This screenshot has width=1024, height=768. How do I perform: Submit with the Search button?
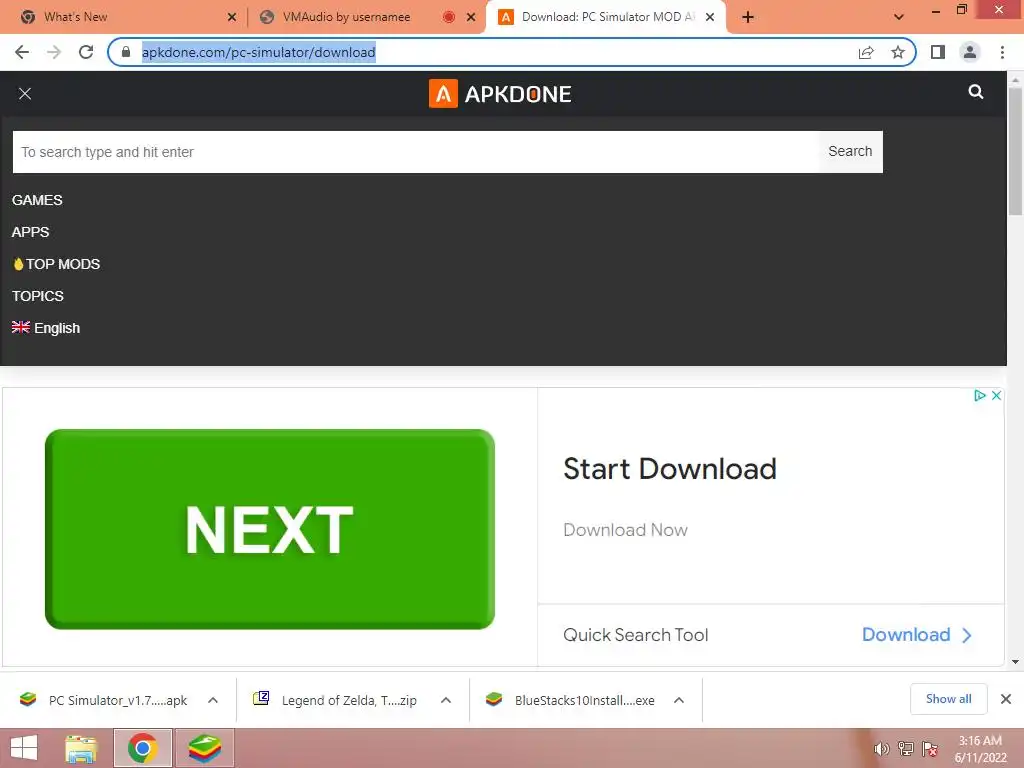[850, 152]
